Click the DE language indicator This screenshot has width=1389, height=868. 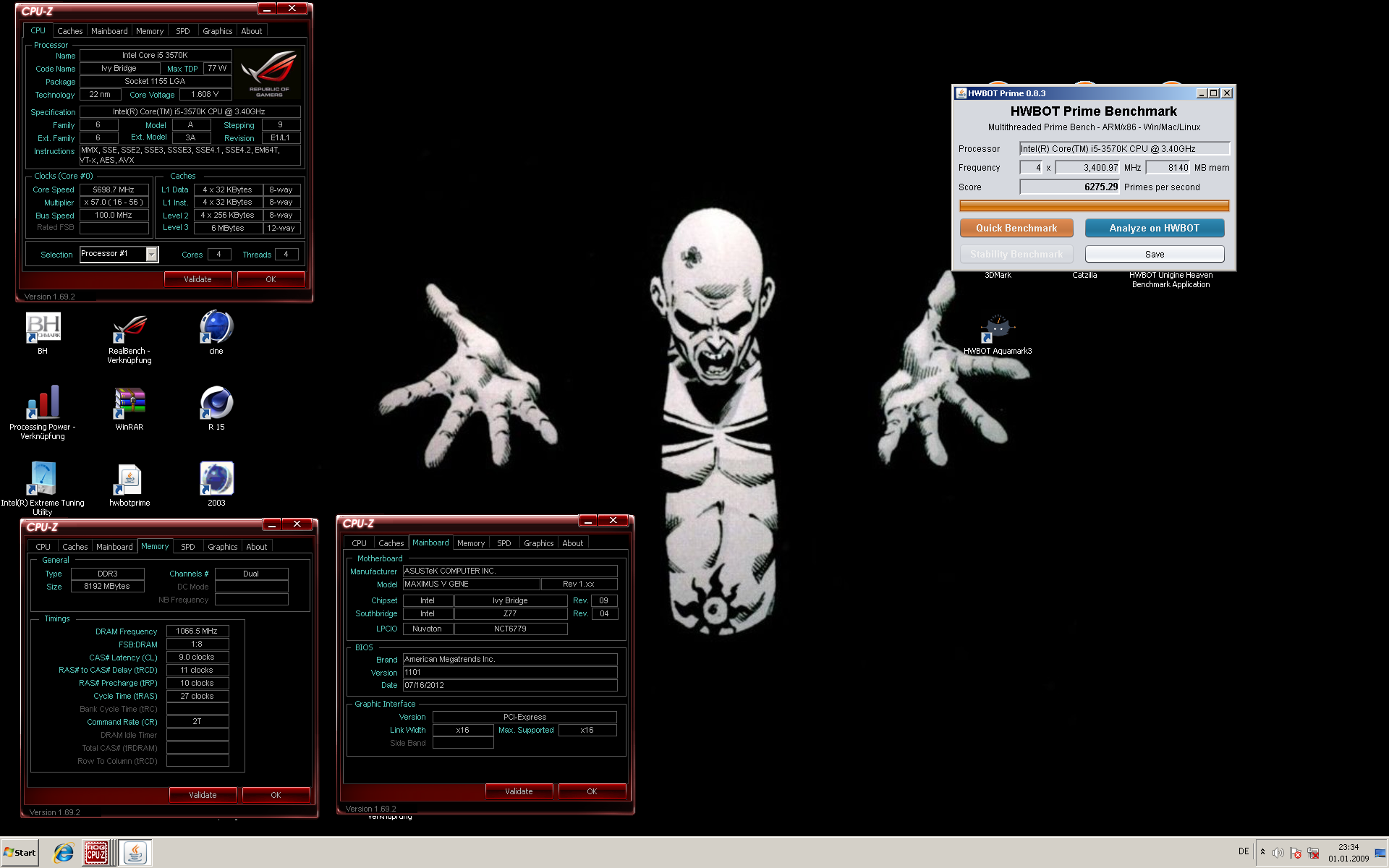click(x=1244, y=851)
